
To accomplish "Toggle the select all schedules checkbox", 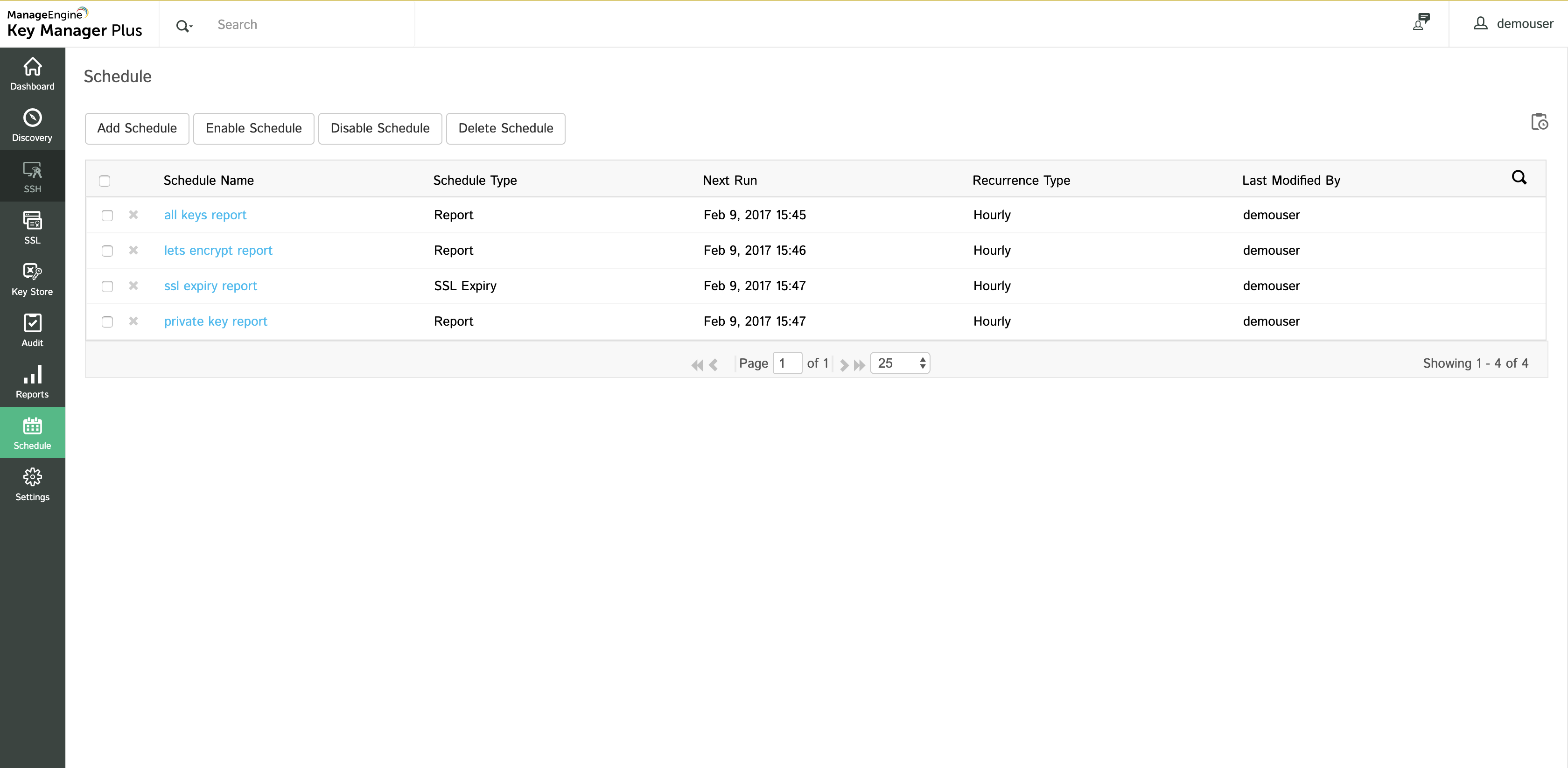I will (x=105, y=181).
